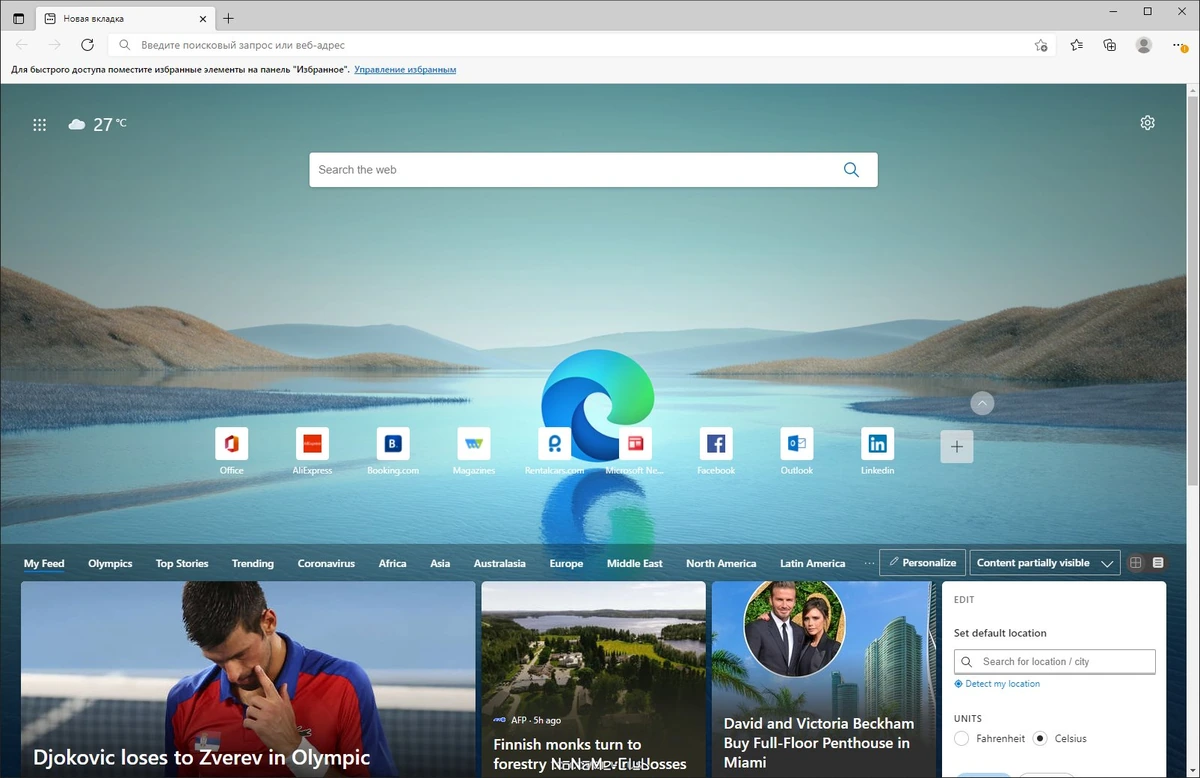
Task: Open the Collections icon in the toolbar
Action: (1110, 45)
